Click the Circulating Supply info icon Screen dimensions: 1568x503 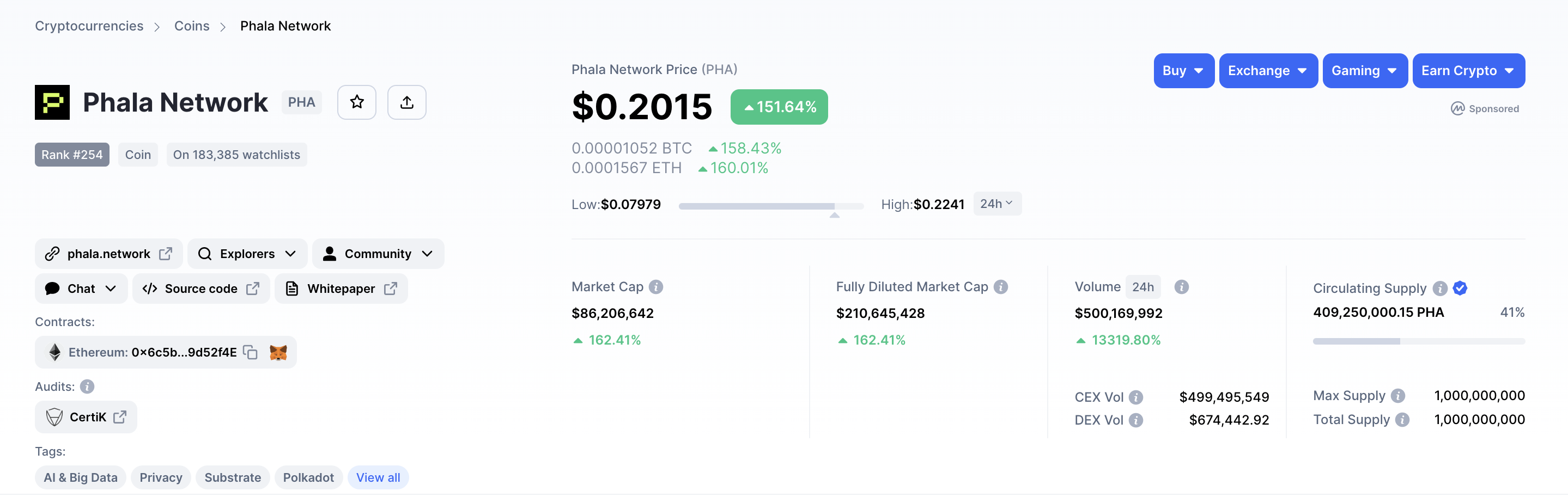click(1439, 289)
